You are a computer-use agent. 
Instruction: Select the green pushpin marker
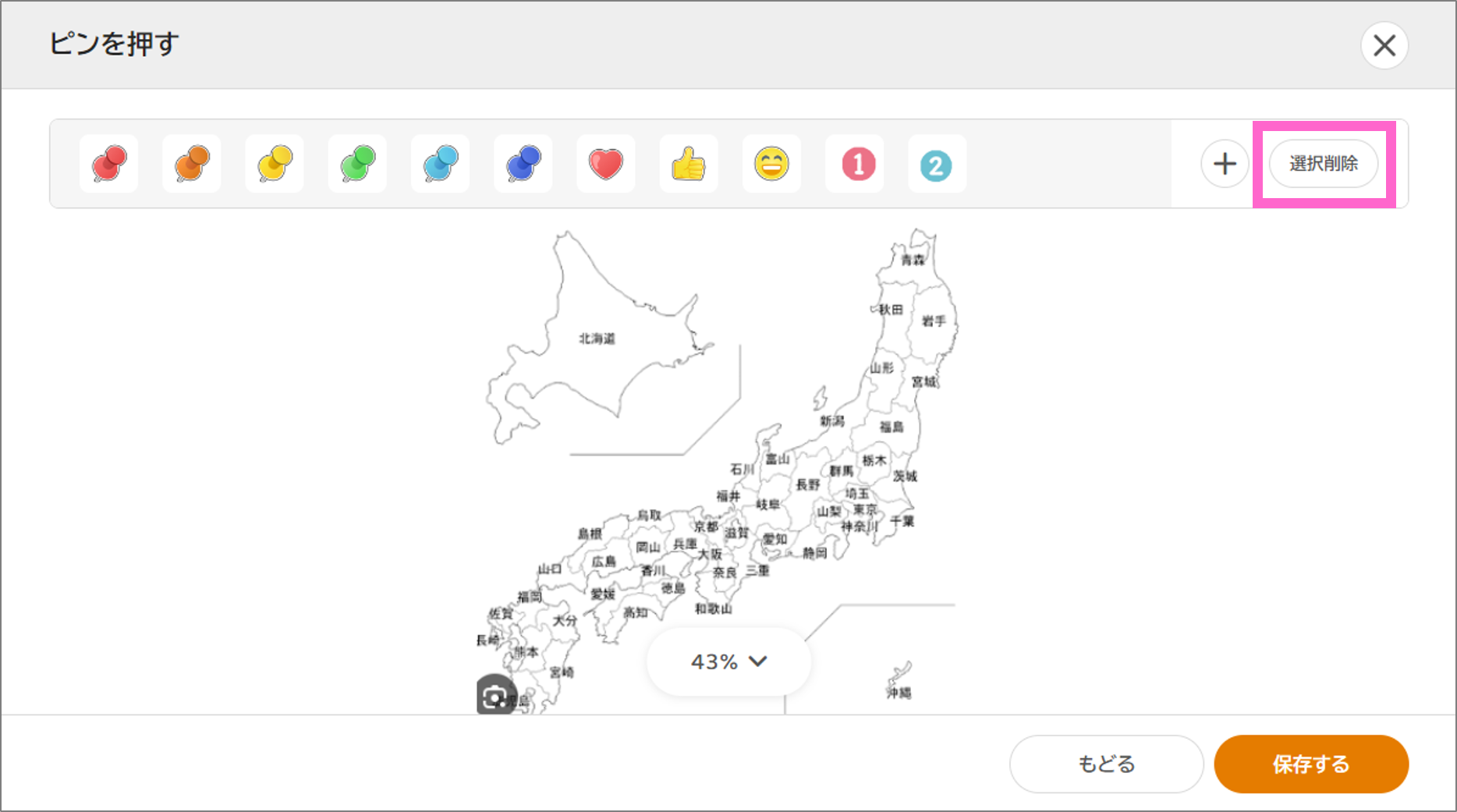(x=356, y=164)
